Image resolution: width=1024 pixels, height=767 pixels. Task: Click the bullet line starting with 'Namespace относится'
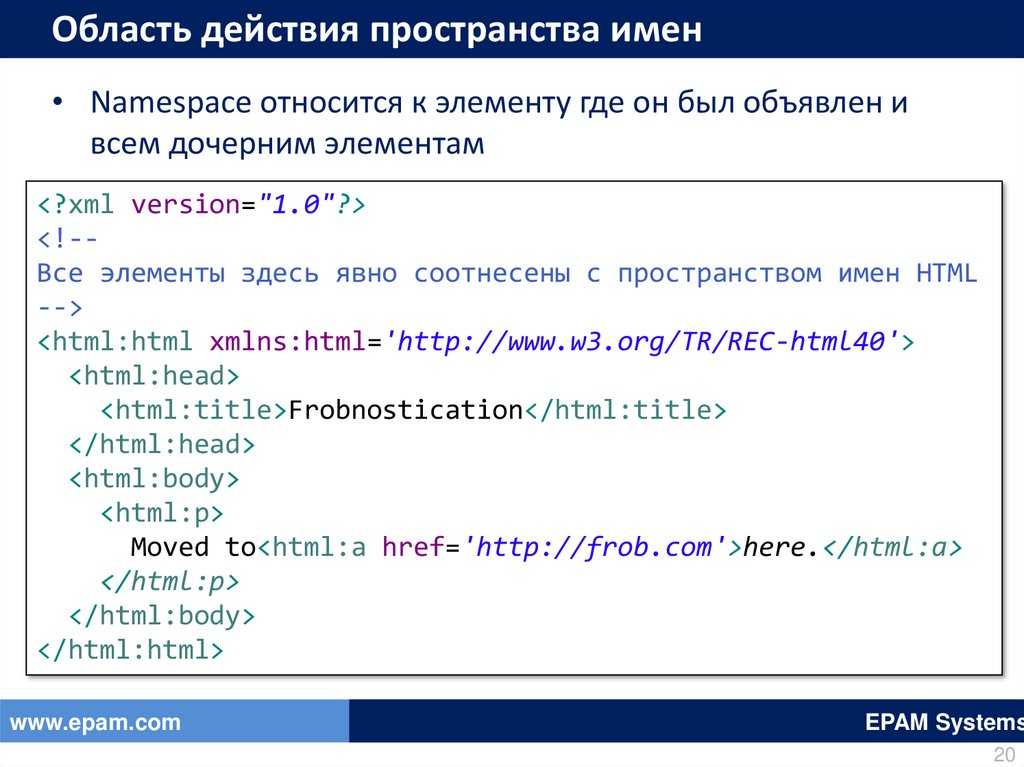pos(499,103)
